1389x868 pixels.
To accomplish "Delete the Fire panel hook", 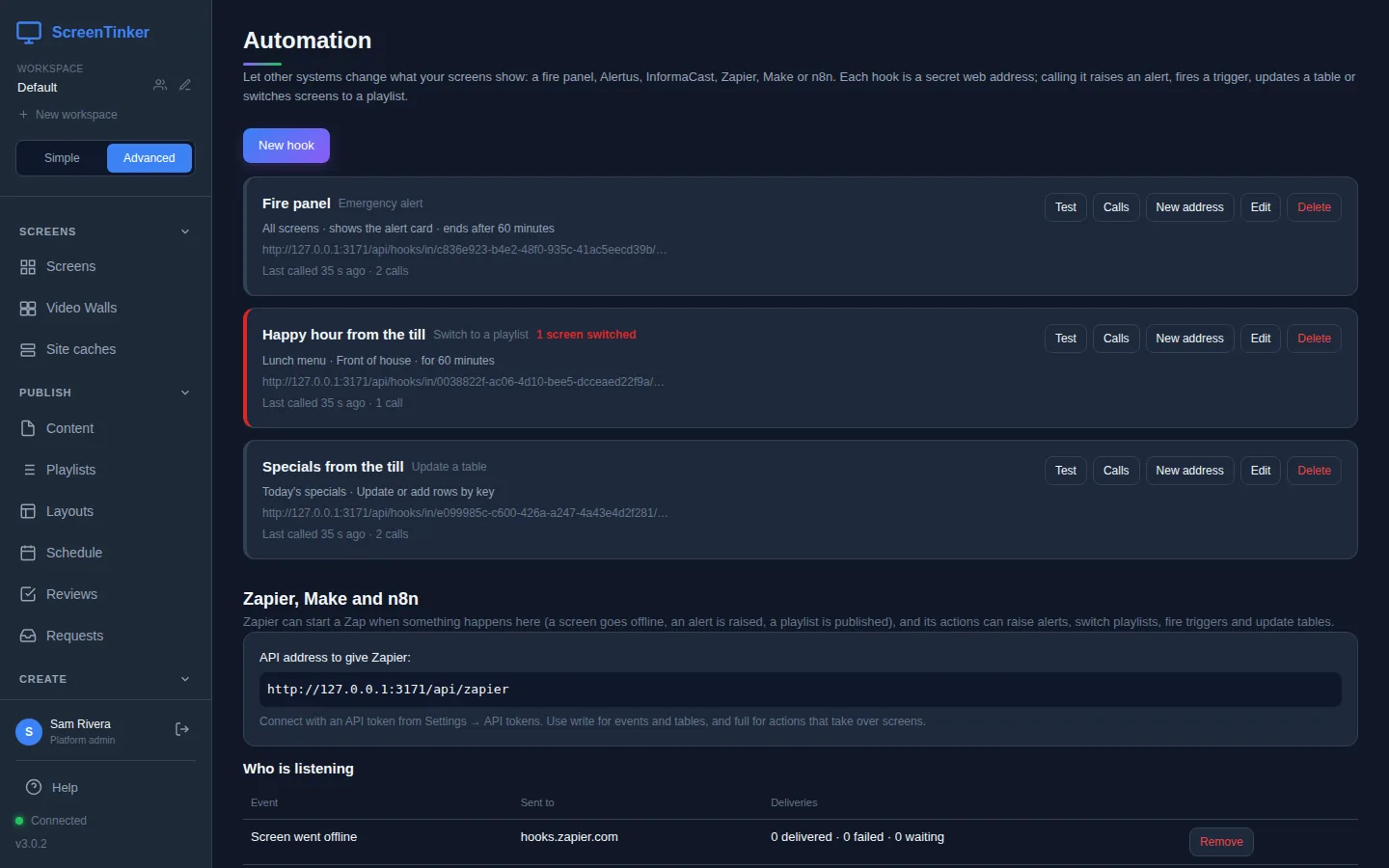I will click(x=1314, y=207).
